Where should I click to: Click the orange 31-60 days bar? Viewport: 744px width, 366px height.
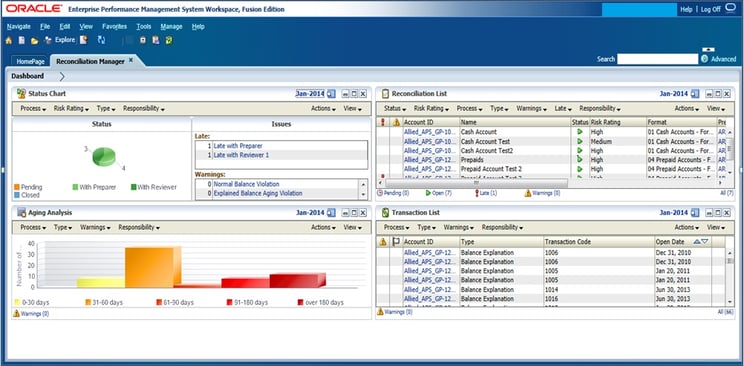click(x=150, y=267)
